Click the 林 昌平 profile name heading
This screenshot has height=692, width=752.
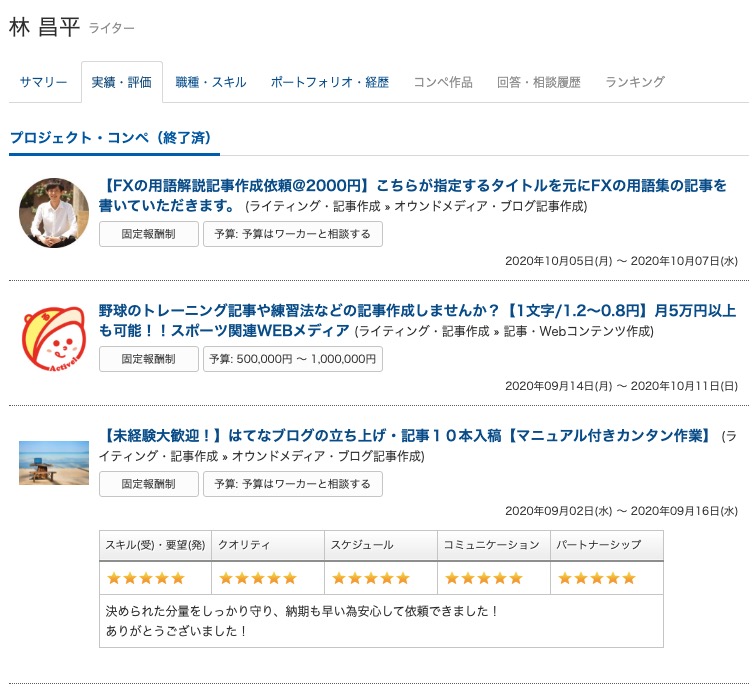44,27
